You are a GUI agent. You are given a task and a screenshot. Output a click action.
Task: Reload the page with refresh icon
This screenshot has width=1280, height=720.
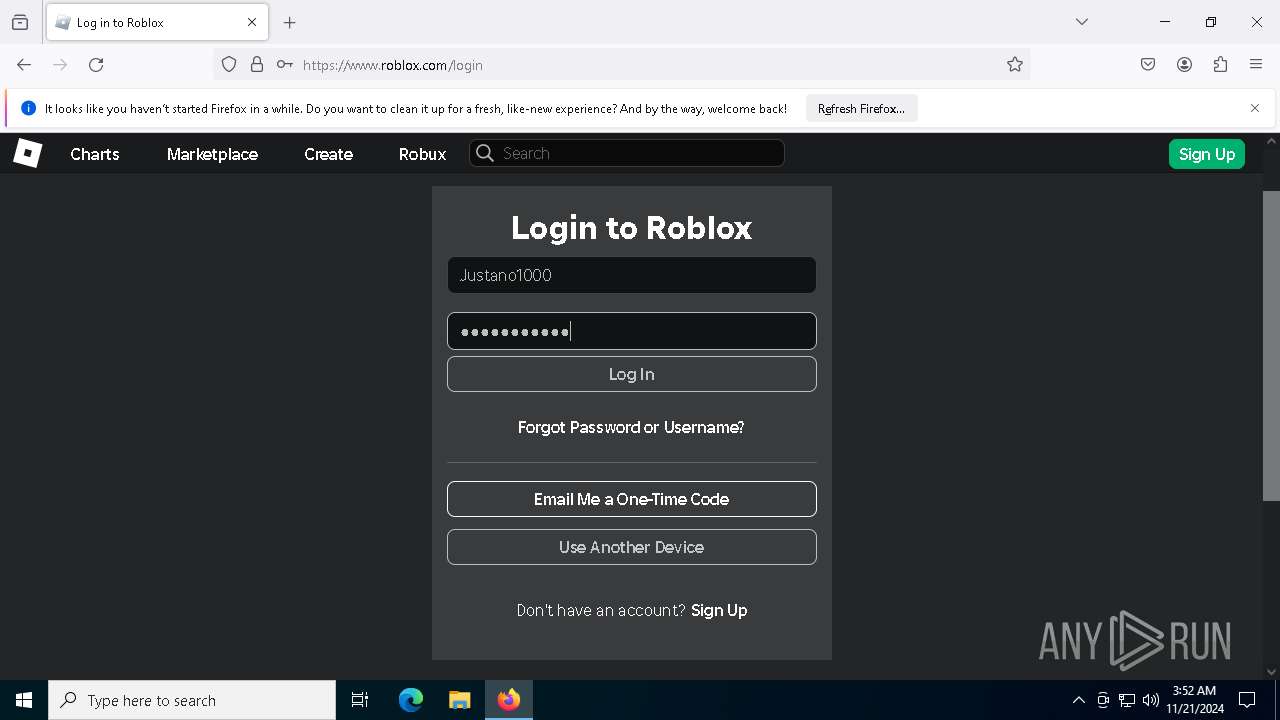96,65
